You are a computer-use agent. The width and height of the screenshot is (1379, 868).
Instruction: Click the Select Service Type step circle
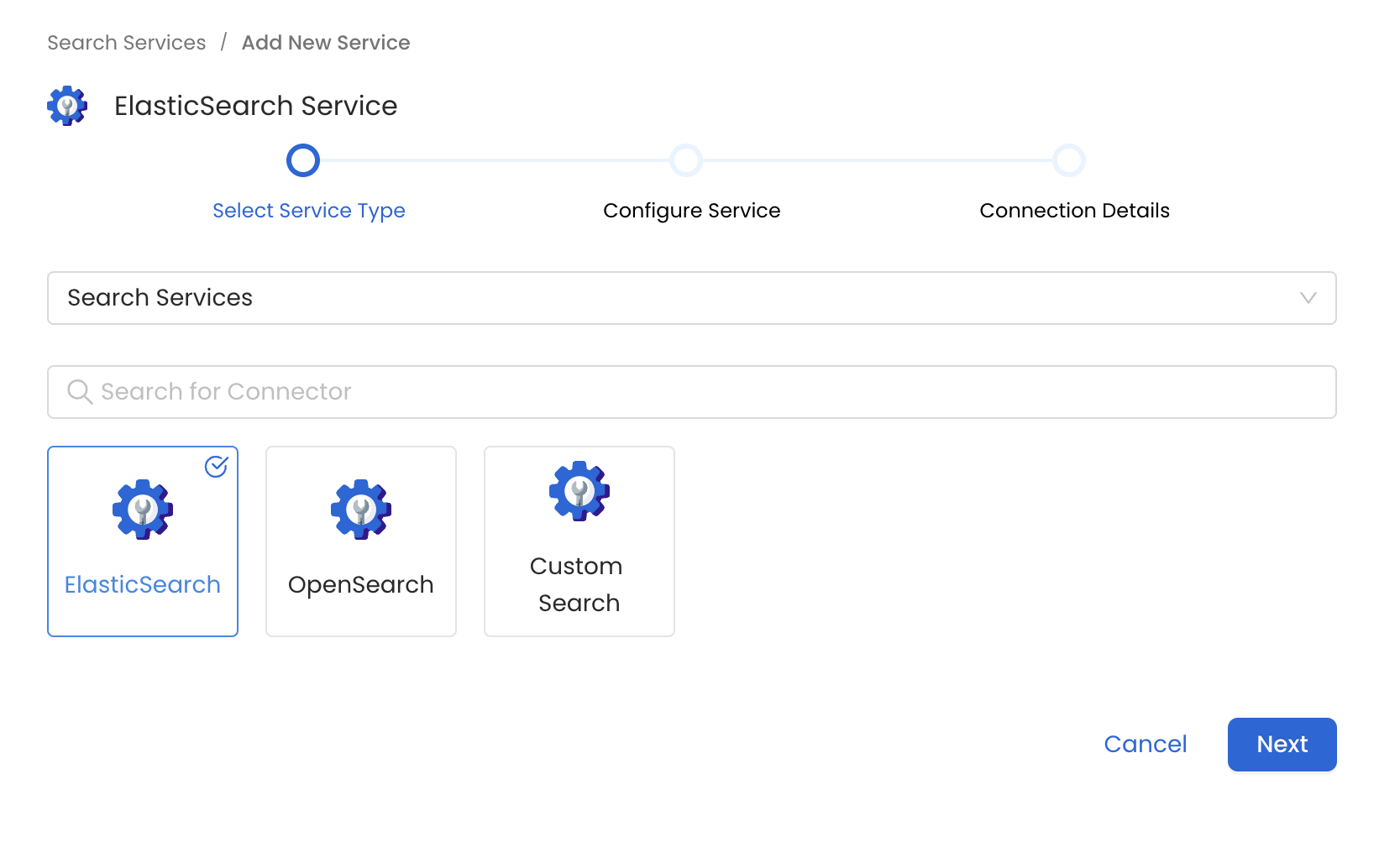coord(303,159)
